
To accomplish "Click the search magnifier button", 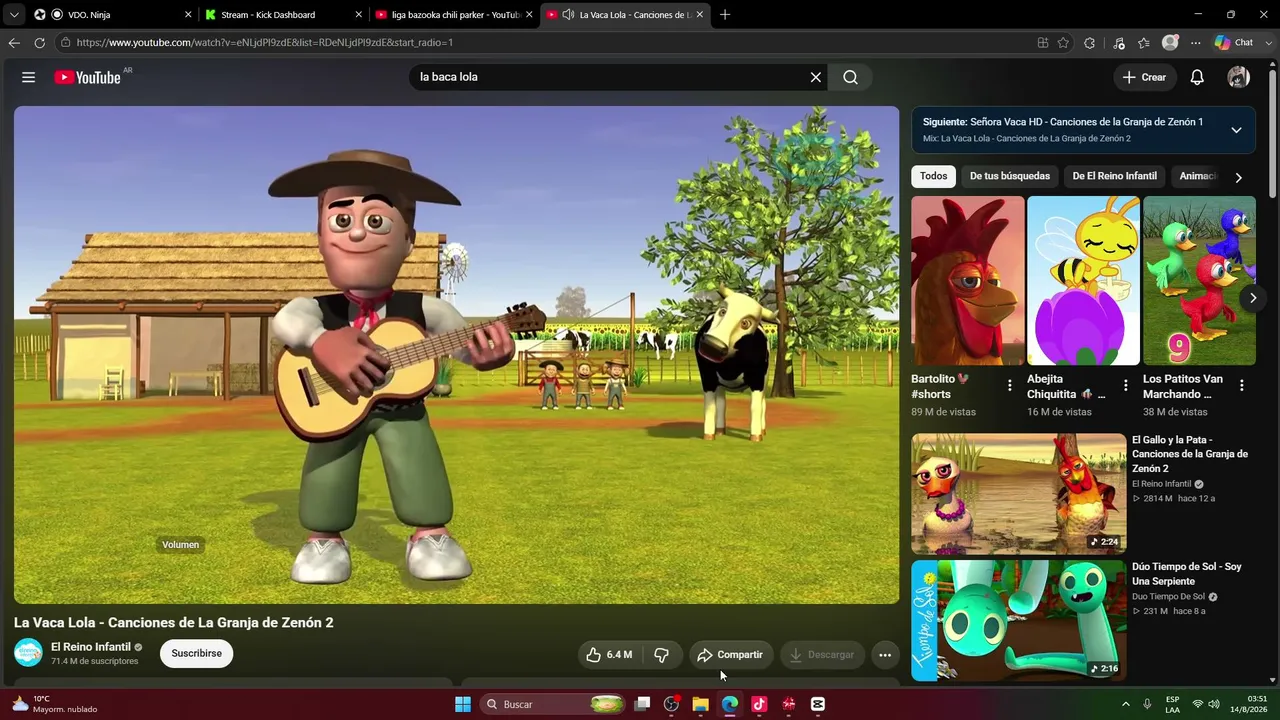I will (x=850, y=77).
